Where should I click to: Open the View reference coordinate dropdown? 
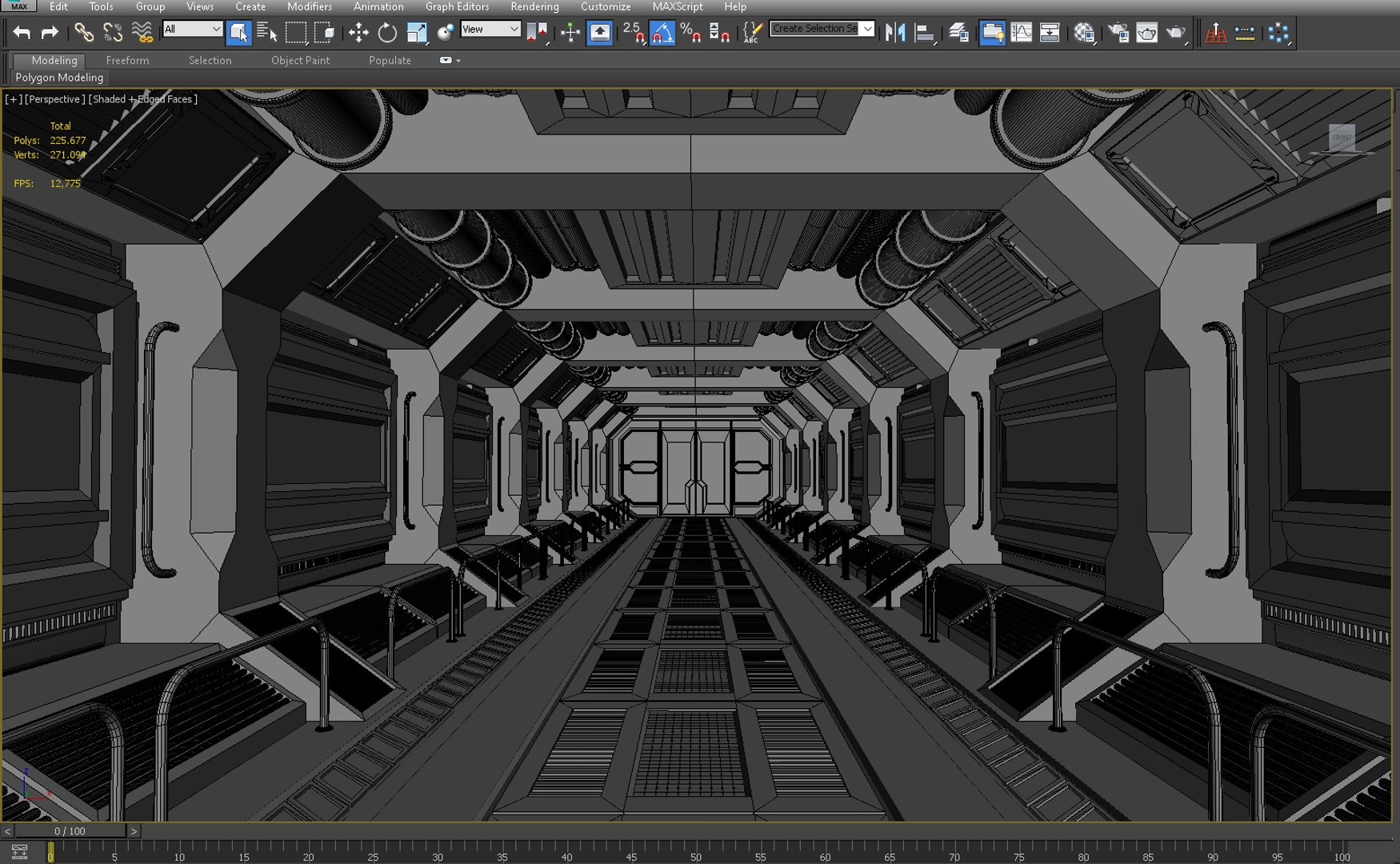(490, 30)
